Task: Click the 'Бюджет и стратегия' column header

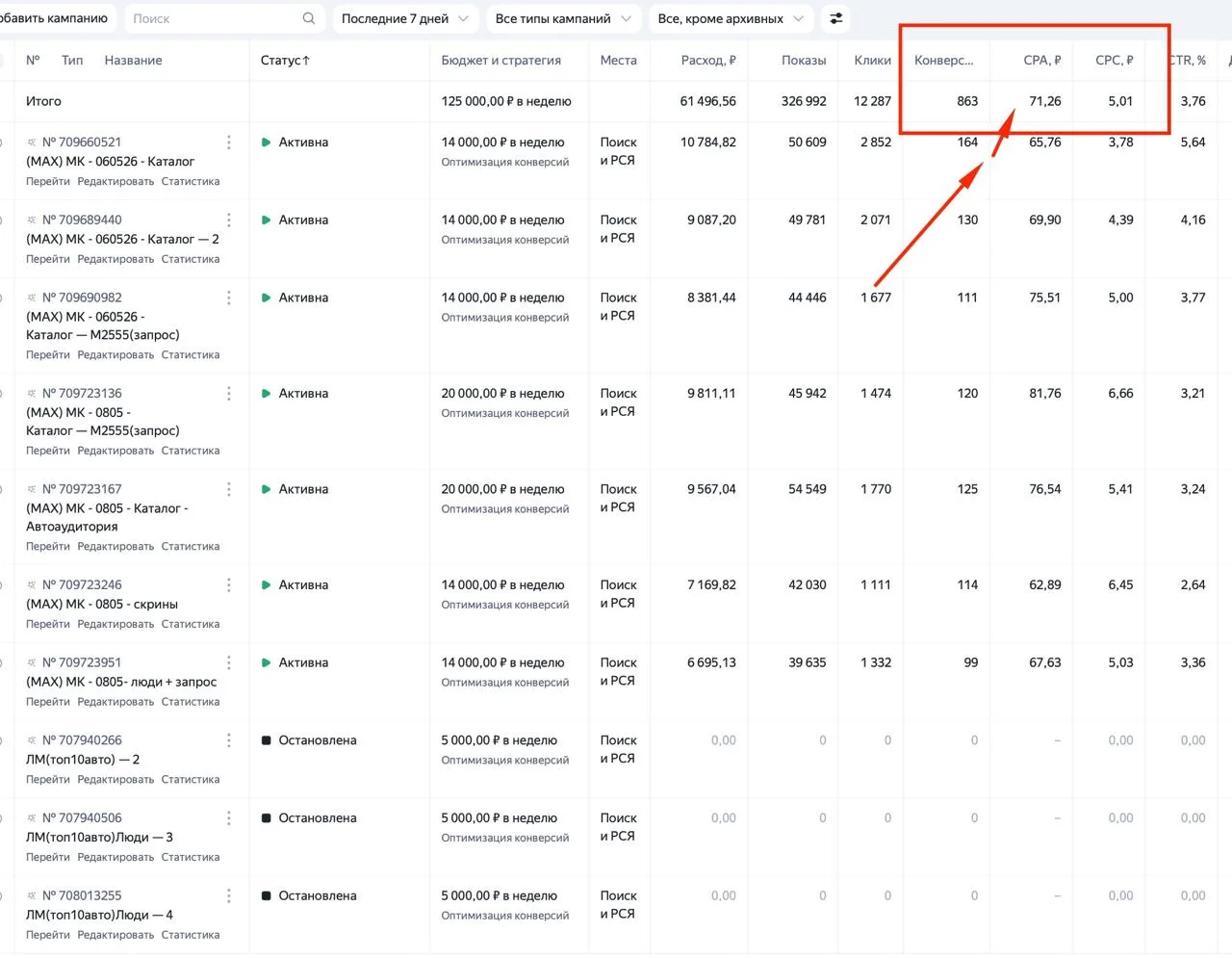Action: [501, 61]
